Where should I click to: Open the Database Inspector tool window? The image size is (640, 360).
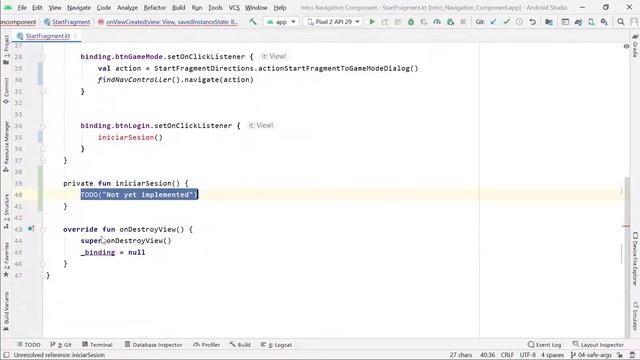click(x=153, y=345)
